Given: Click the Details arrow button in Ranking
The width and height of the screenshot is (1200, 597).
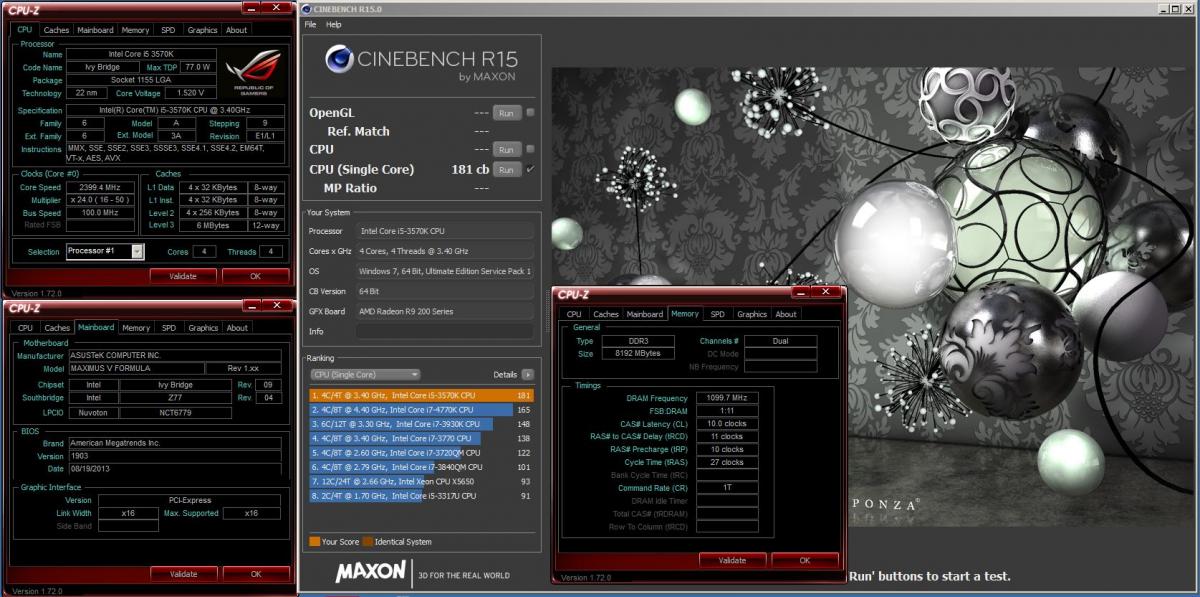Looking at the screenshot, I should click(x=528, y=374).
